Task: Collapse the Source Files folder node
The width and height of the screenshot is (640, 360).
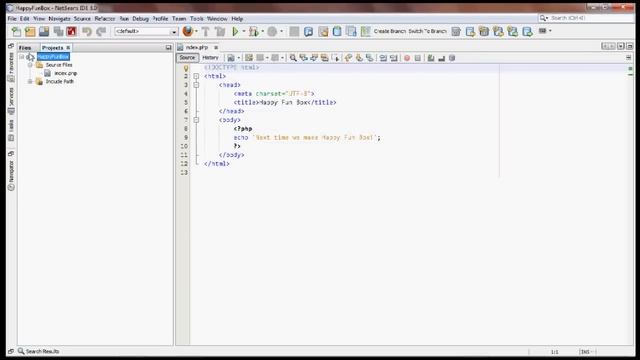Action: [30, 65]
